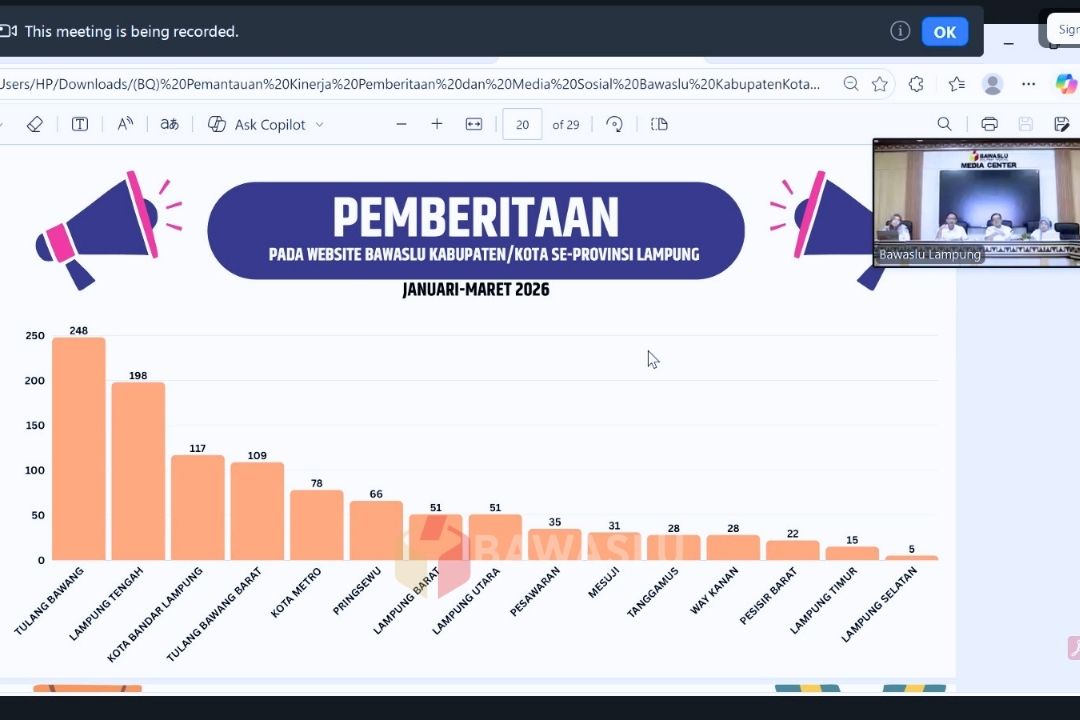This screenshot has height=720, width=1080.
Task: Rotate the PDF page
Action: click(x=615, y=124)
